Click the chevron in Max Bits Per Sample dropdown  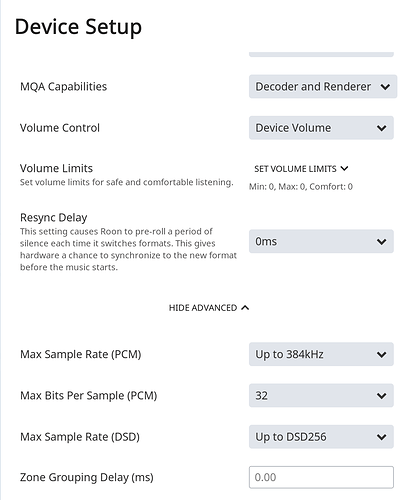tap(382, 396)
